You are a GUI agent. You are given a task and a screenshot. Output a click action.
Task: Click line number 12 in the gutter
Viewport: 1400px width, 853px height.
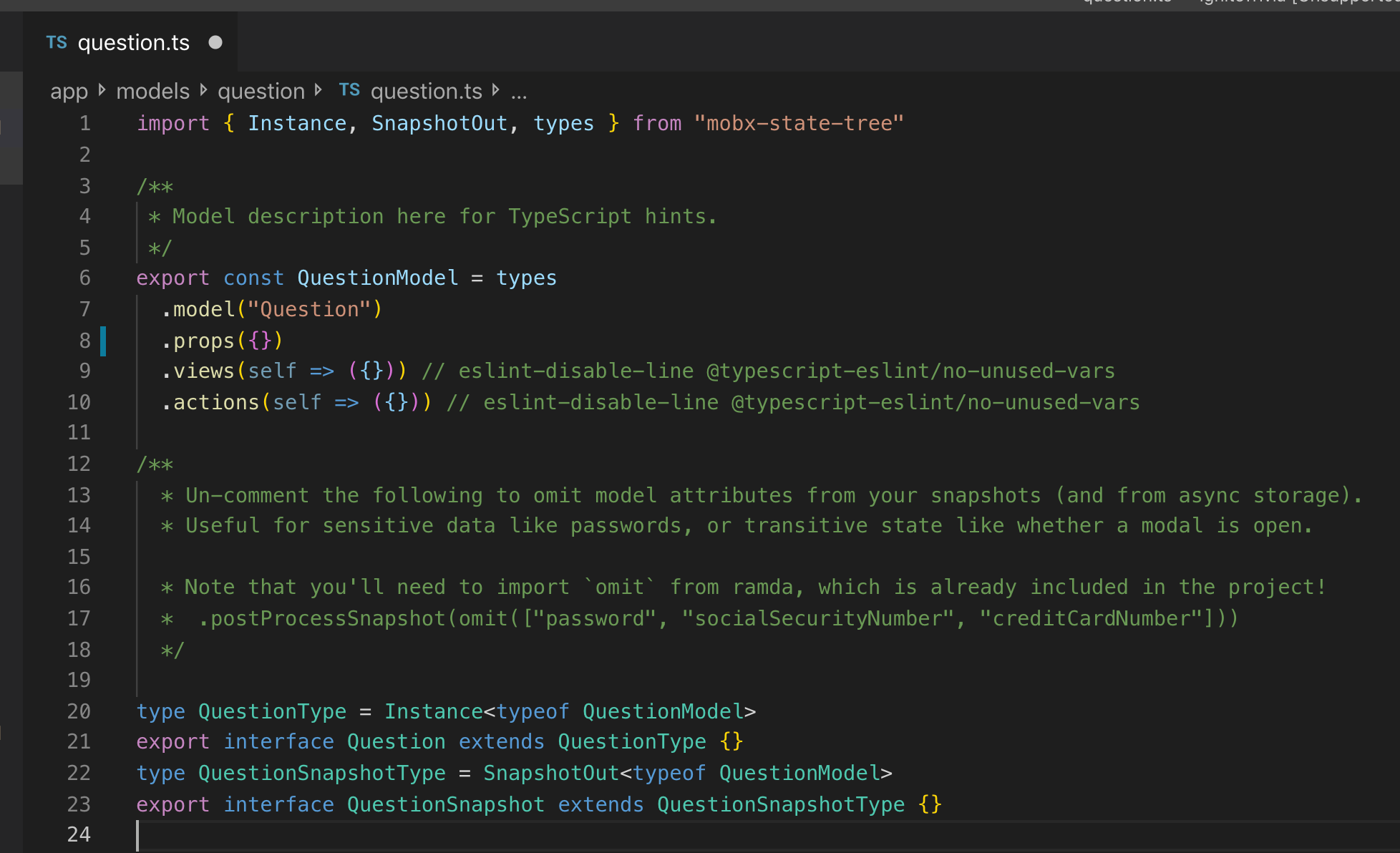coord(79,464)
